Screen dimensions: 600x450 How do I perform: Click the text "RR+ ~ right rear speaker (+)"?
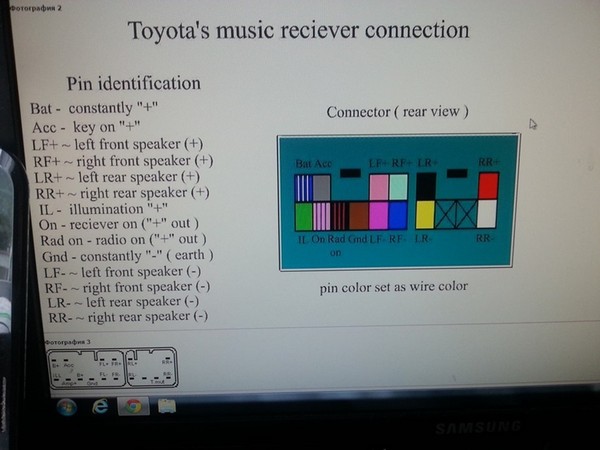(122, 193)
